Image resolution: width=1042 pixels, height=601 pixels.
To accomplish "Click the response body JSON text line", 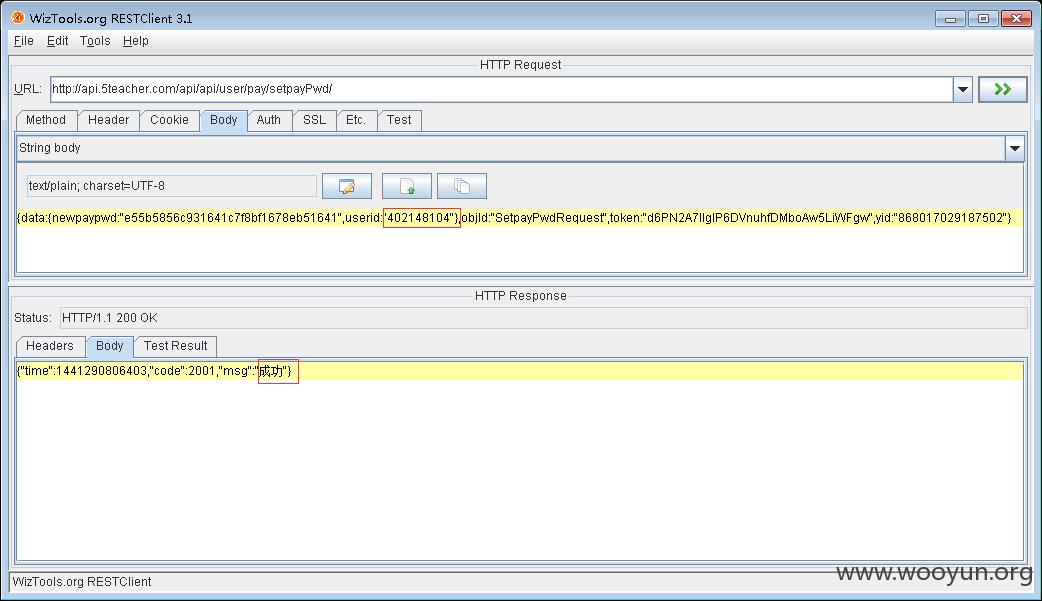I will [154, 371].
